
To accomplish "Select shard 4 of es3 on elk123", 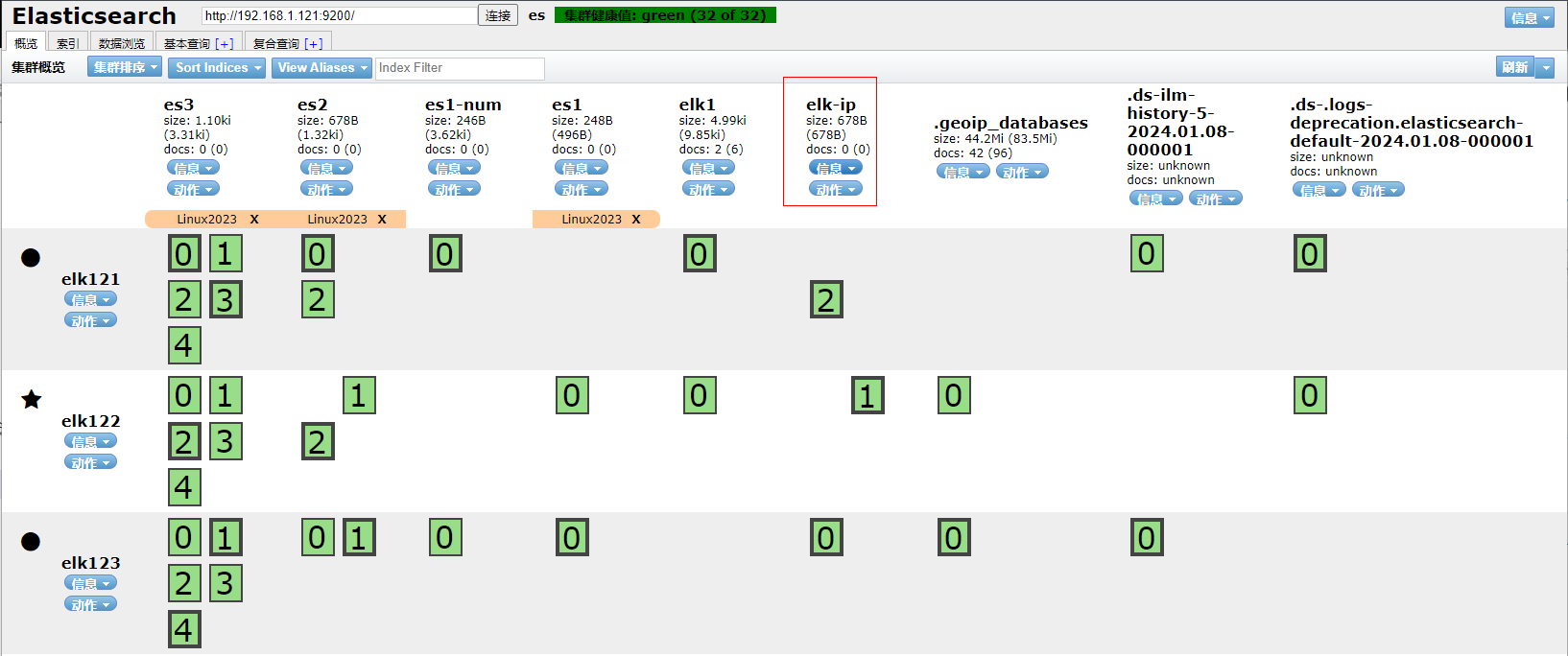I will coord(184,629).
